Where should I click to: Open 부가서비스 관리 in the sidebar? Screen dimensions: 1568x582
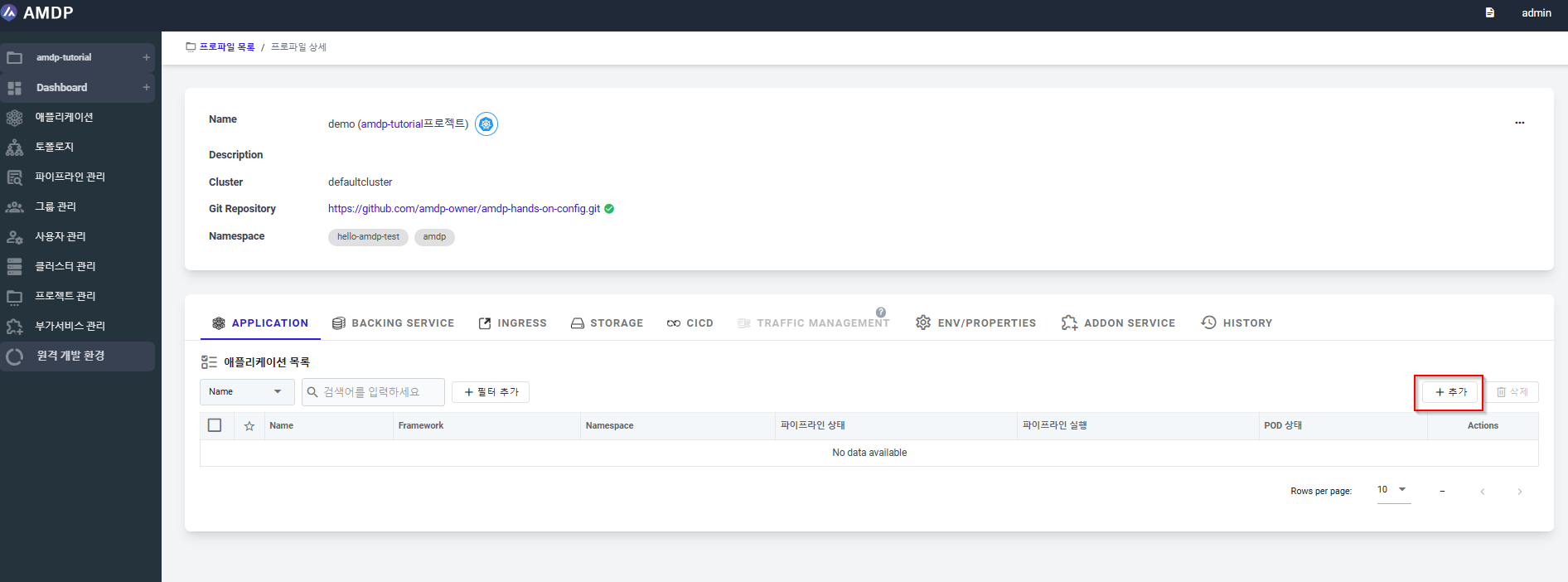tap(70, 326)
